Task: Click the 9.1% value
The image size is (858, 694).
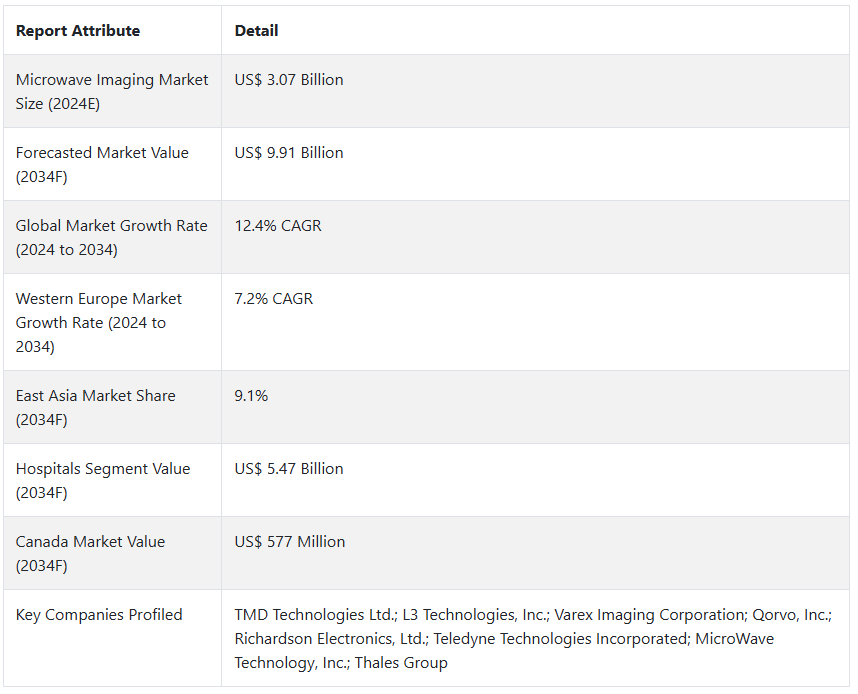Action: click(251, 396)
